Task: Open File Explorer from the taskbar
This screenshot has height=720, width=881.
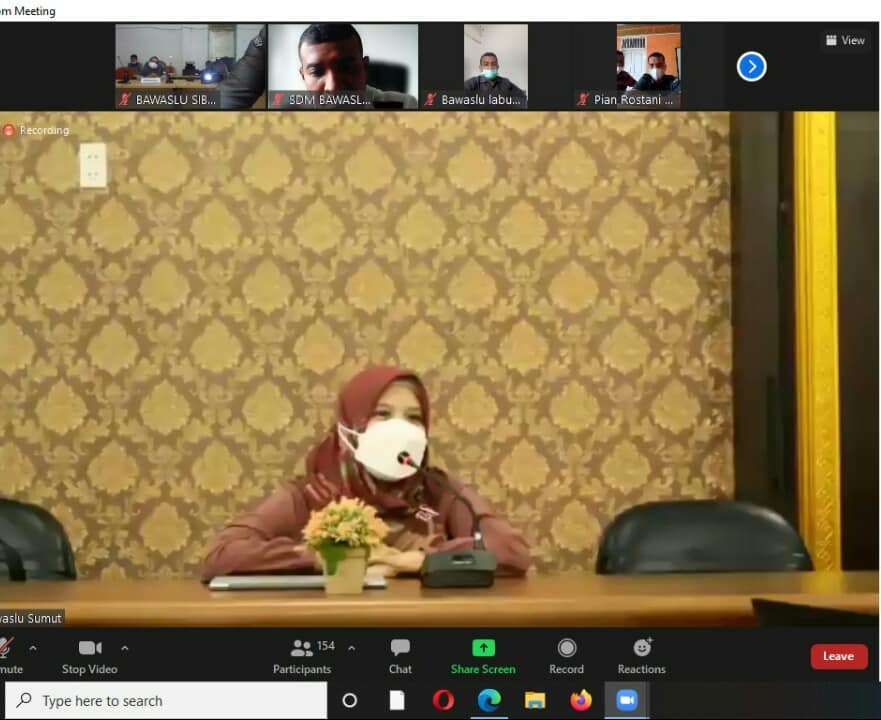Action: (535, 700)
